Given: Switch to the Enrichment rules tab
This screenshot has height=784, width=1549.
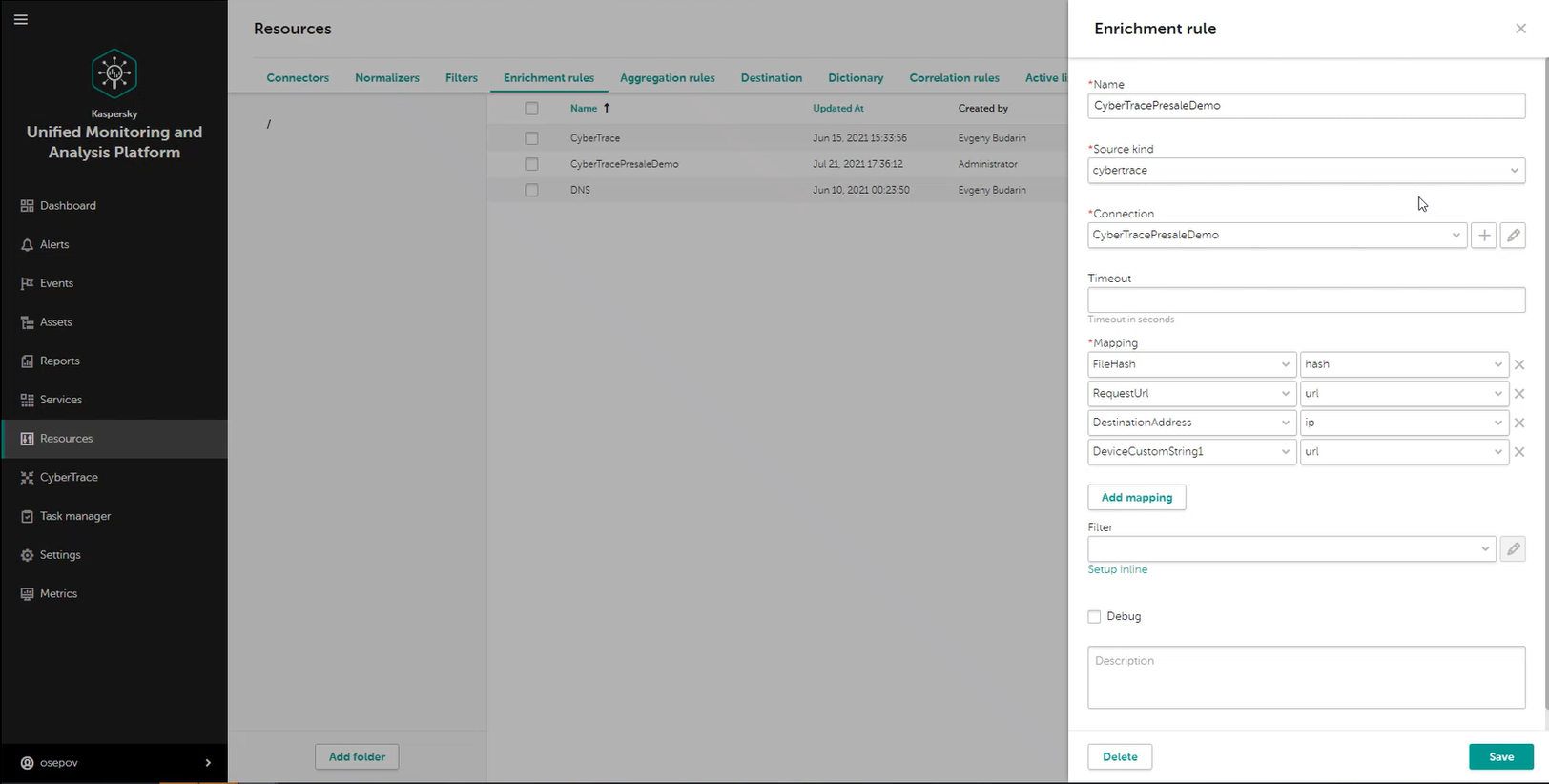Looking at the screenshot, I should tap(548, 78).
